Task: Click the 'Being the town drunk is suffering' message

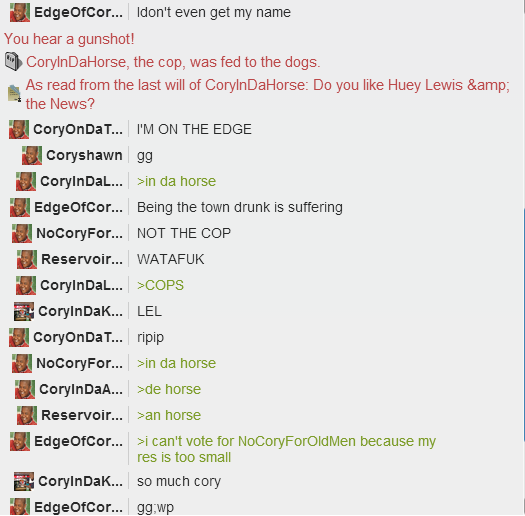Action: 240,207
